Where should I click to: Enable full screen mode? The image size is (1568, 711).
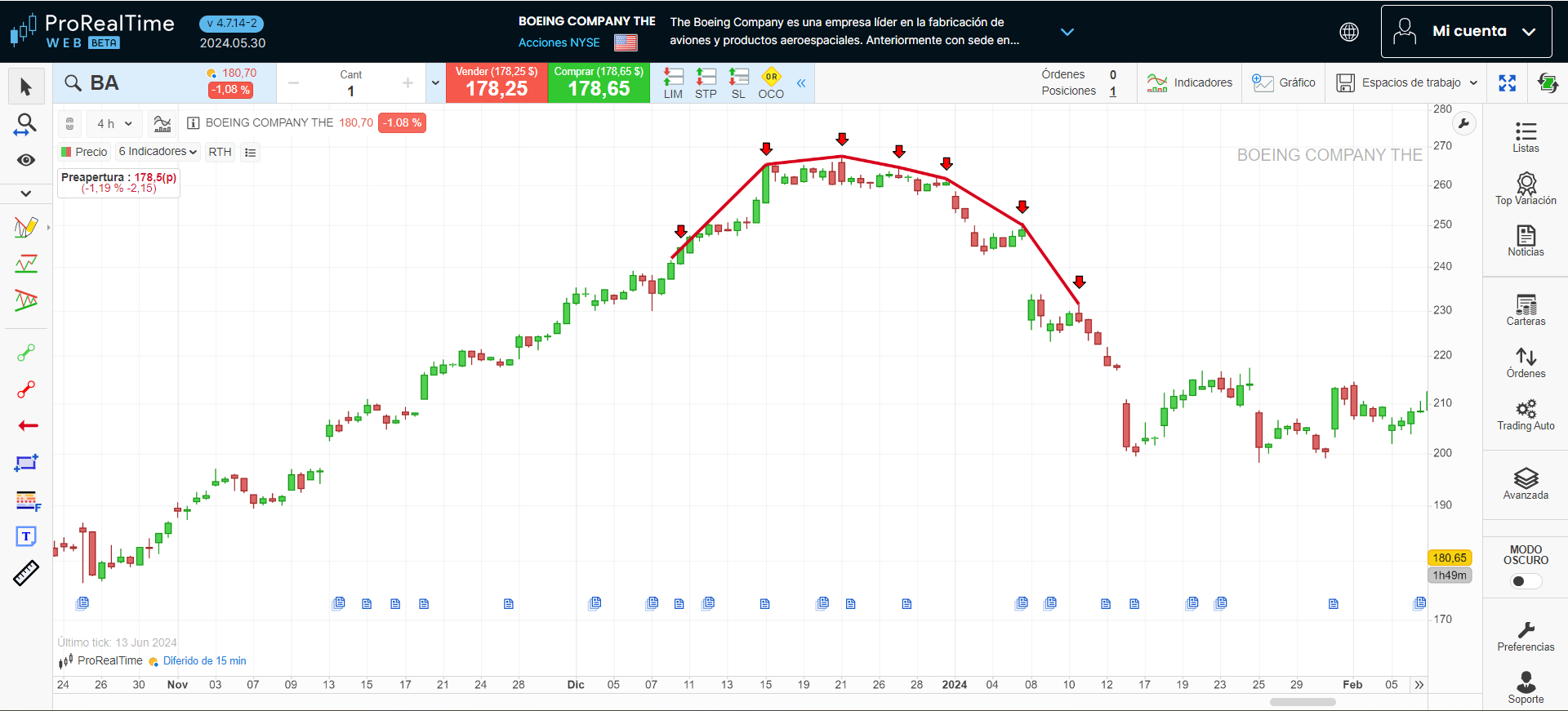(1507, 82)
